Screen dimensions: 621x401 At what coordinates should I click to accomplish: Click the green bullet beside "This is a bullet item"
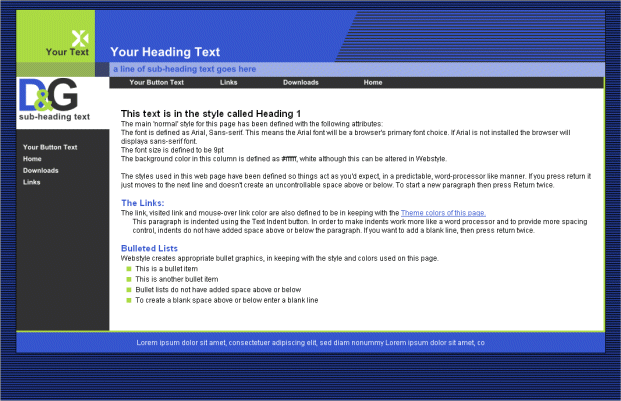128,269
